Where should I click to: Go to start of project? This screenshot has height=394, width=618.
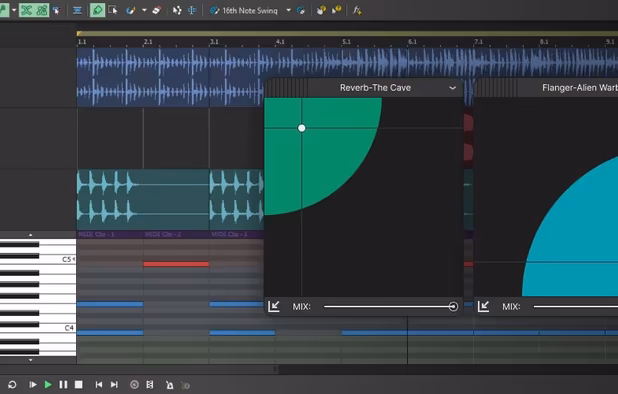pyautogui.click(x=99, y=385)
